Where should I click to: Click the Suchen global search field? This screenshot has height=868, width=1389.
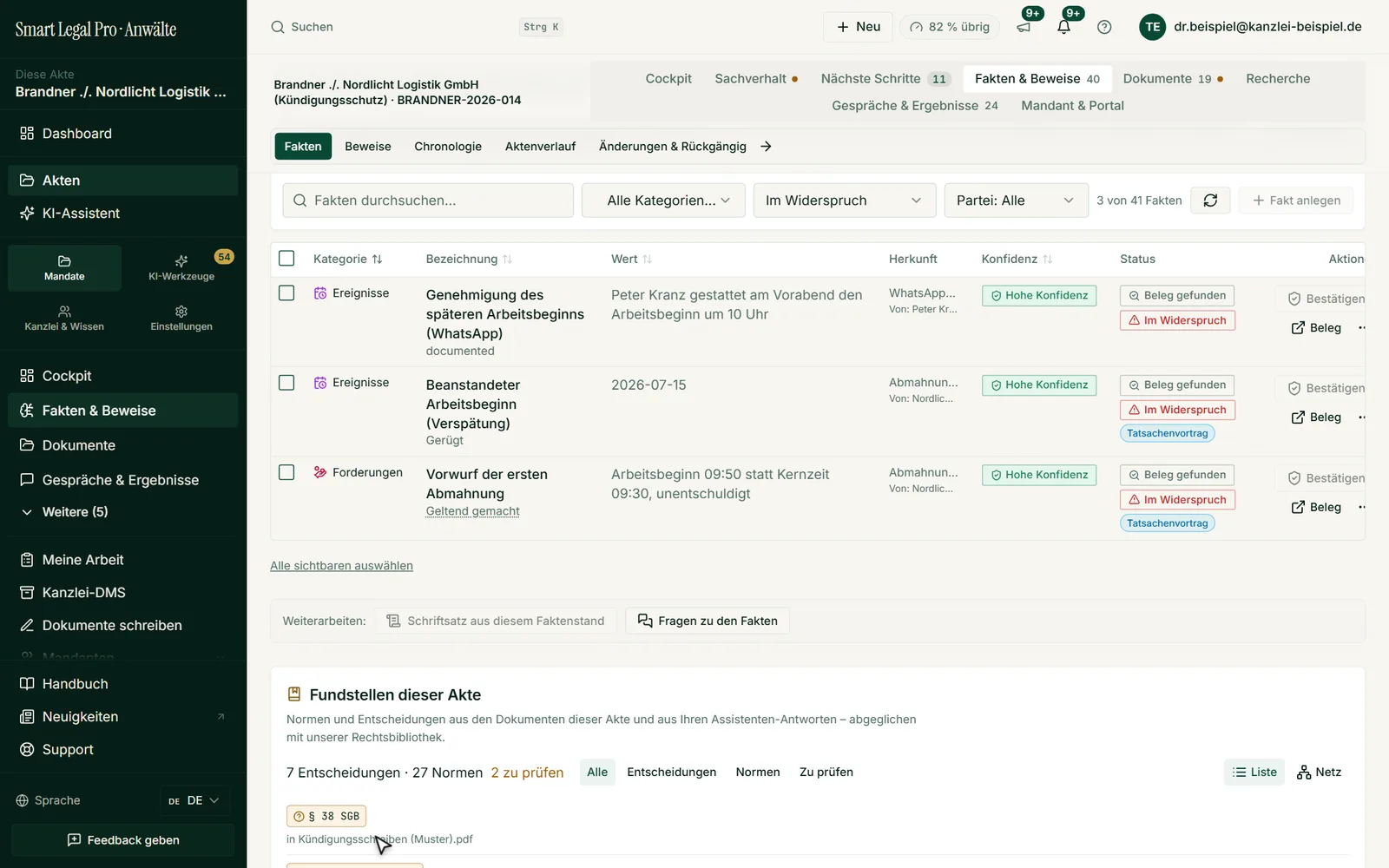tap(417, 27)
